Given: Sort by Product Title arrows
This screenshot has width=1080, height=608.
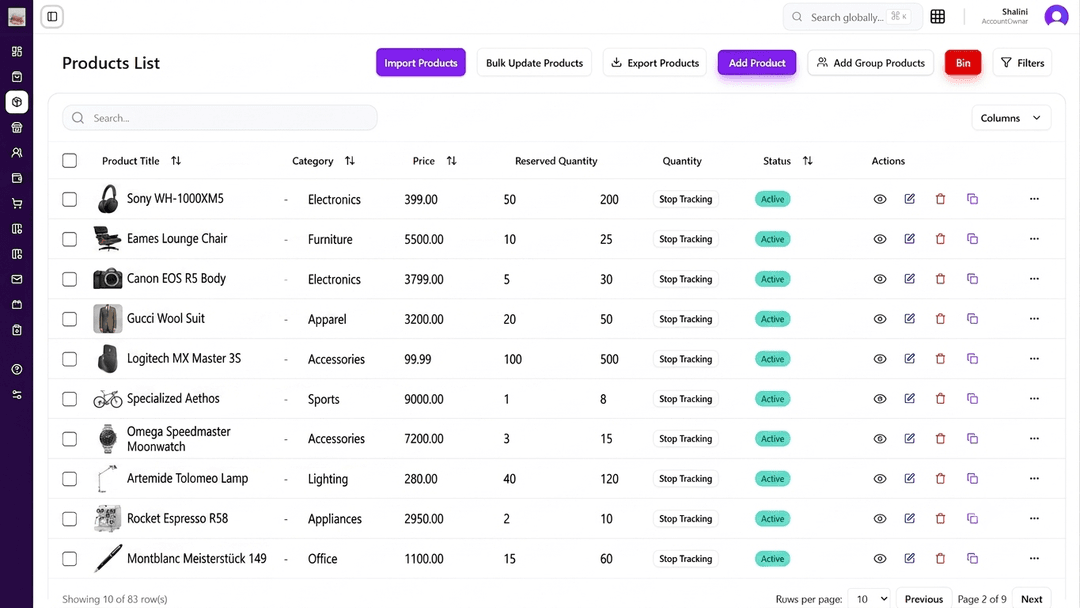Looking at the screenshot, I should [x=176, y=160].
